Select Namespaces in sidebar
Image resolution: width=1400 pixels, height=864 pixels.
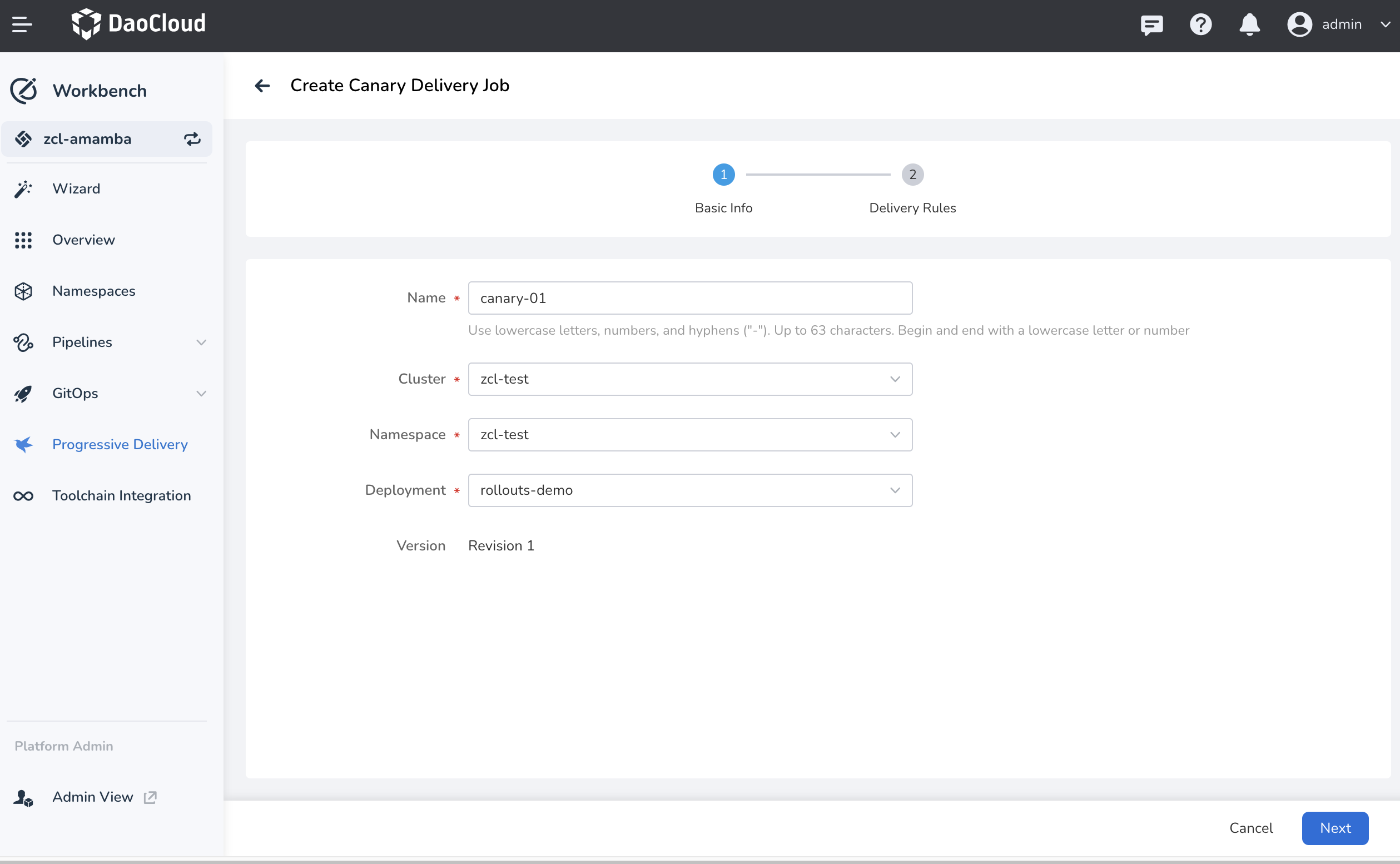[x=94, y=291]
